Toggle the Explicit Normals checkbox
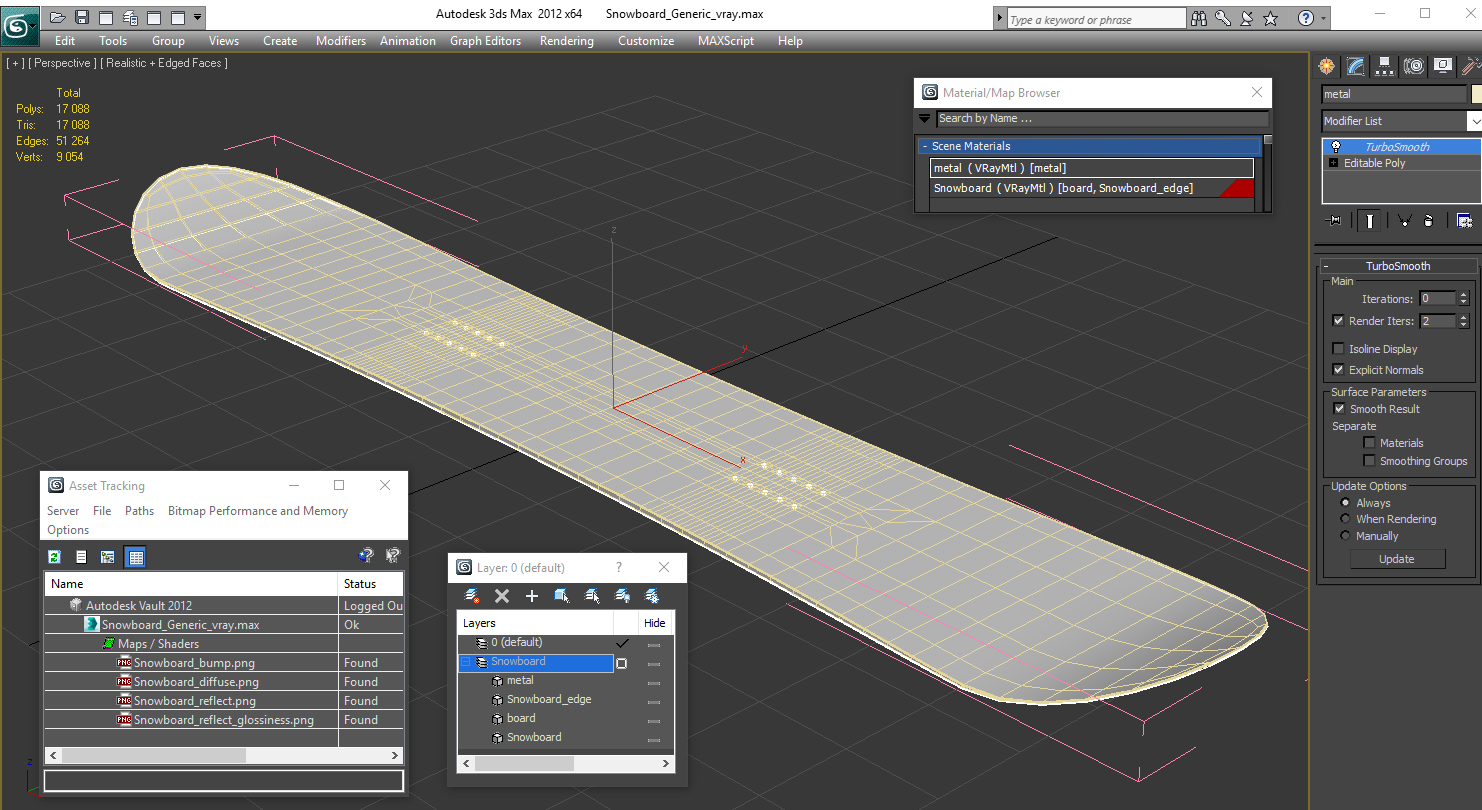Image resolution: width=1482 pixels, height=810 pixels. point(1338,370)
